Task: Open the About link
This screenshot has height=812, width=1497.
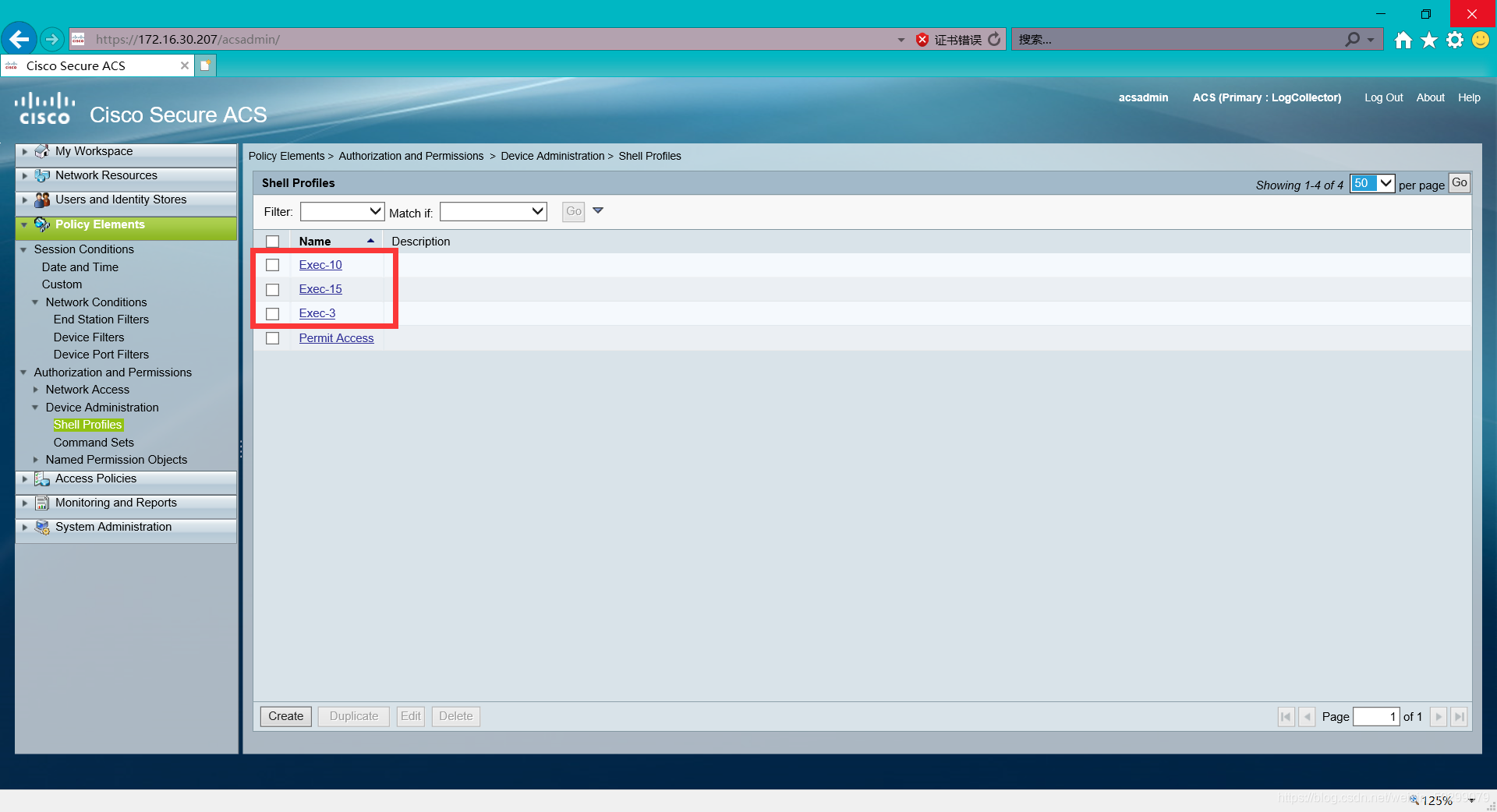Action: pos(1430,97)
